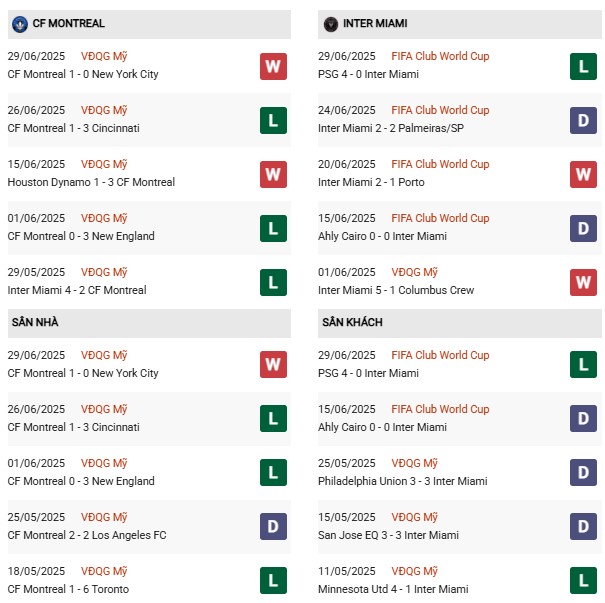Click FIFA Club World Cup above Palmeiras match
The width and height of the screenshot is (605, 603).
pos(440,110)
